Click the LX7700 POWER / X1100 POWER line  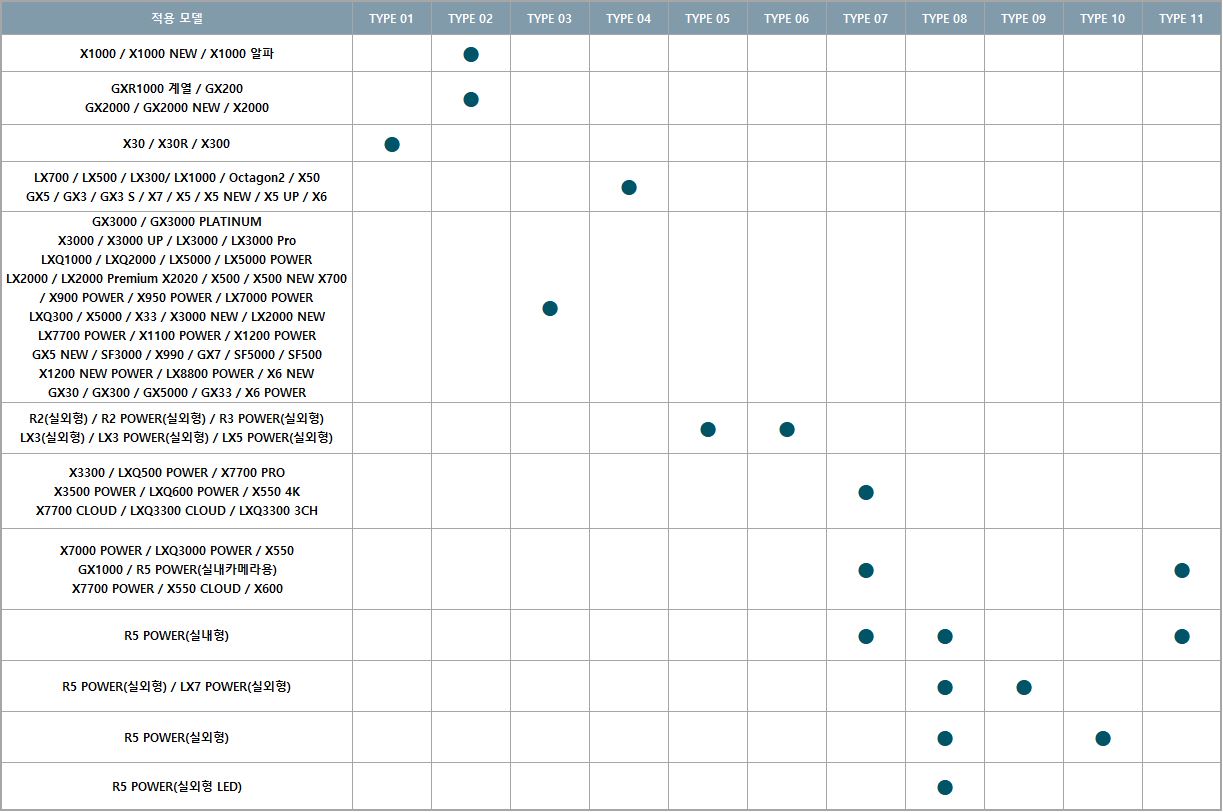click(x=177, y=336)
